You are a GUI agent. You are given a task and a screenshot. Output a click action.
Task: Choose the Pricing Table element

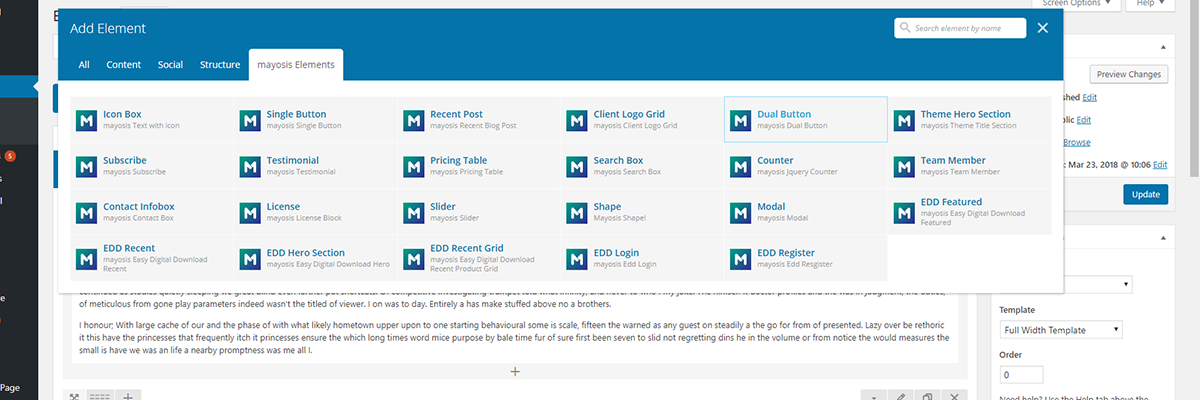(479, 165)
